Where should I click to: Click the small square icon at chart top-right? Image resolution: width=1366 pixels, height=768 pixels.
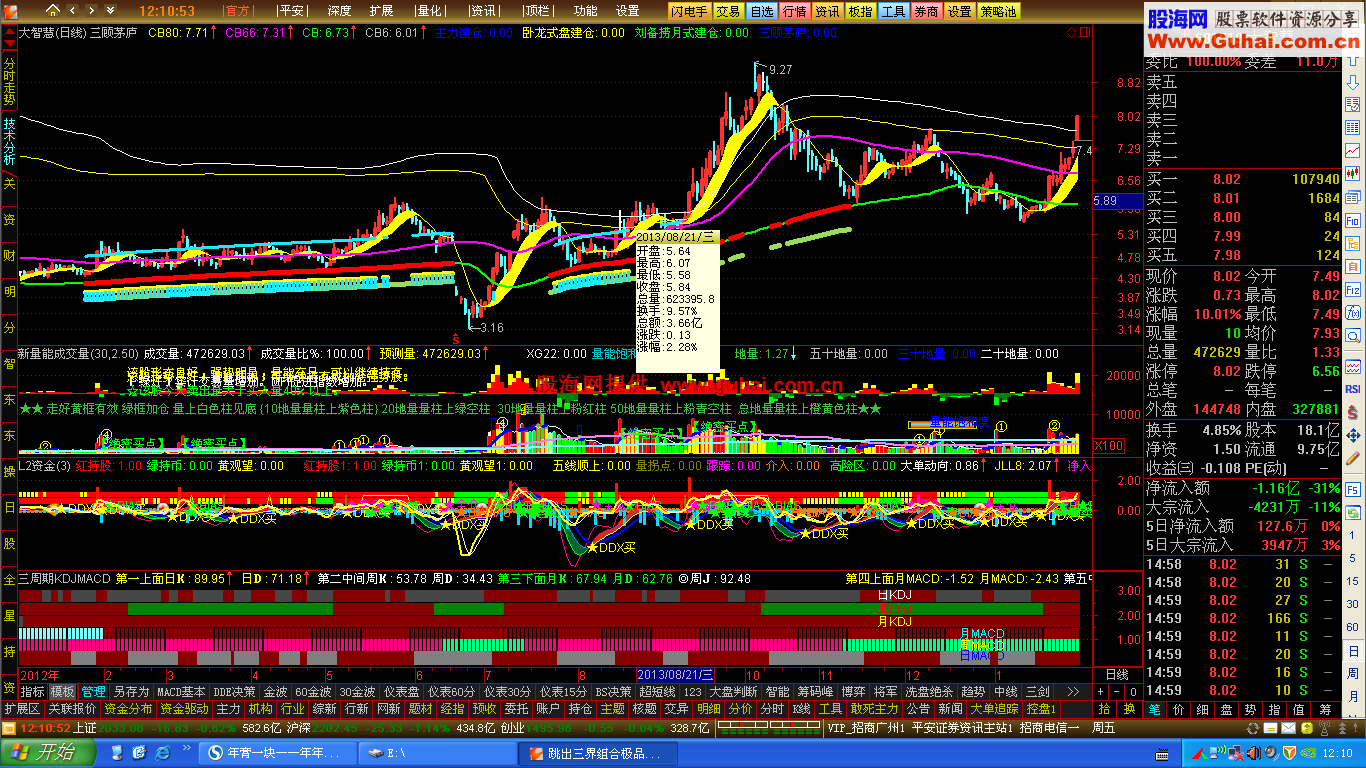click(x=1085, y=32)
